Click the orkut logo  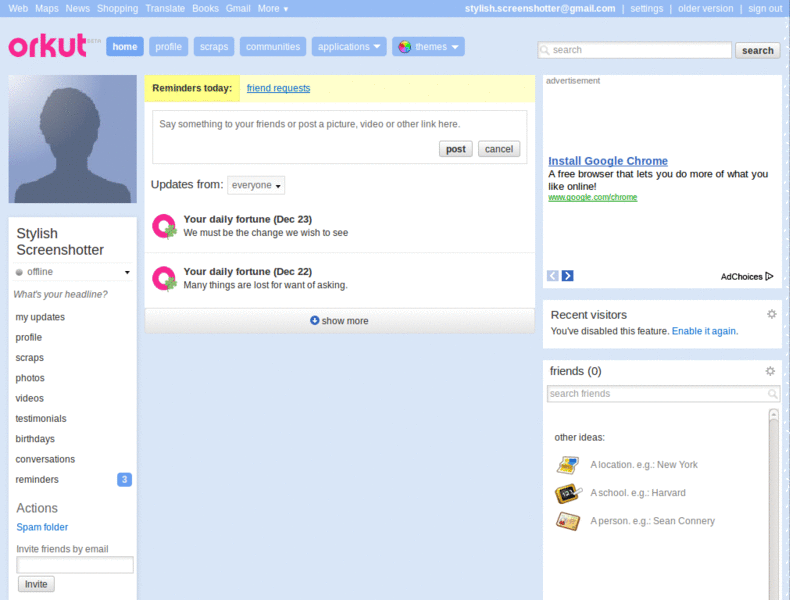pyautogui.click(x=47, y=45)
